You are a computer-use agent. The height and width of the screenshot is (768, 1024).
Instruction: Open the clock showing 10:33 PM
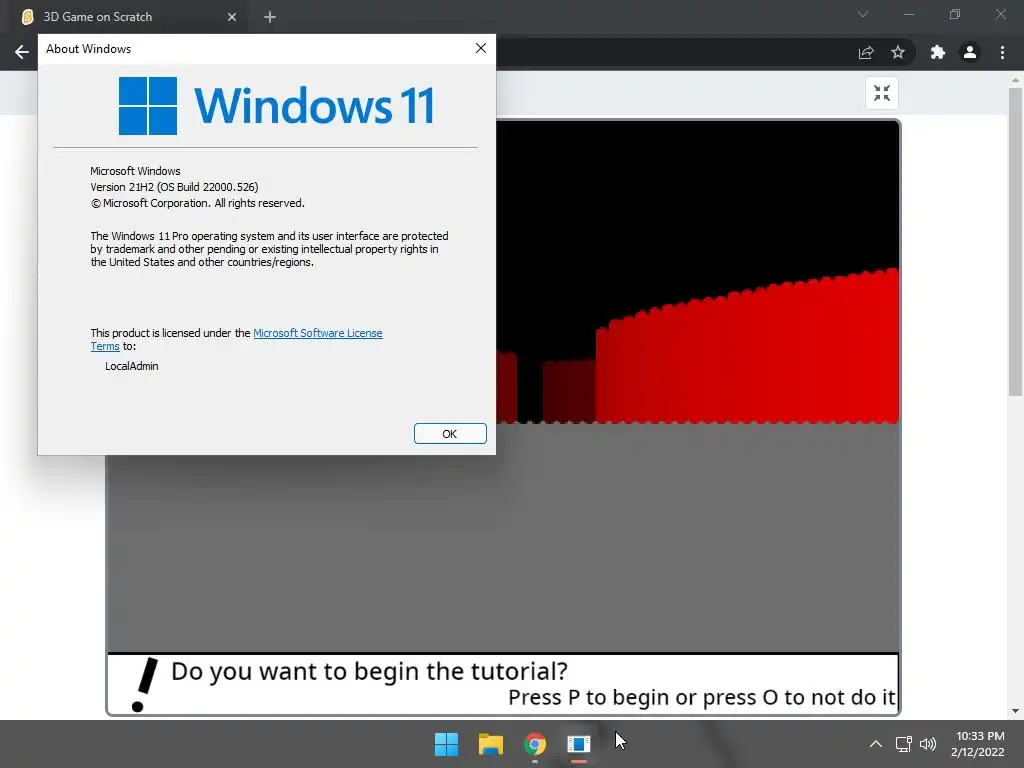(x=978, y=744)
